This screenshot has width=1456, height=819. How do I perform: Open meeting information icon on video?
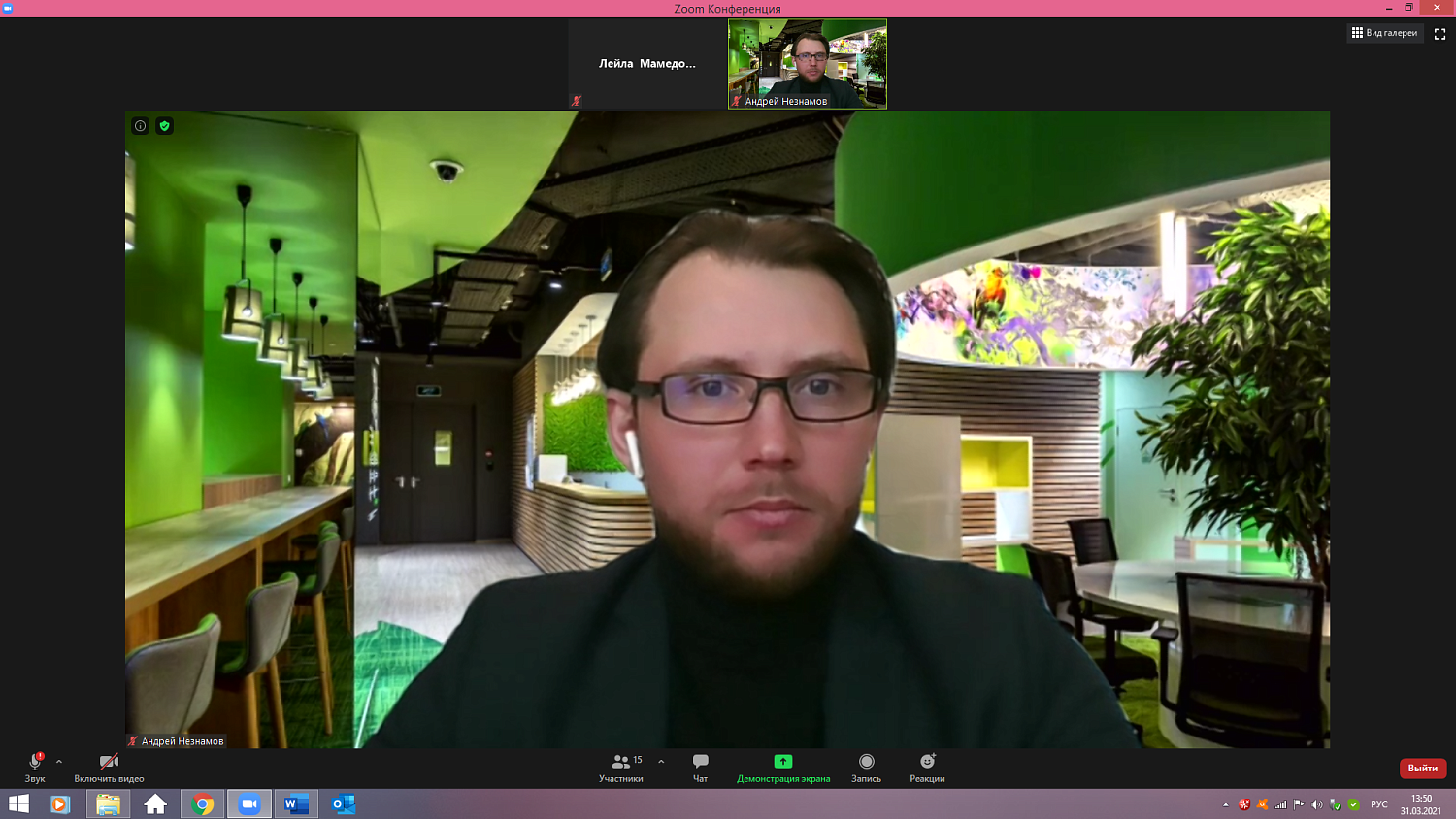coord(141,126)
